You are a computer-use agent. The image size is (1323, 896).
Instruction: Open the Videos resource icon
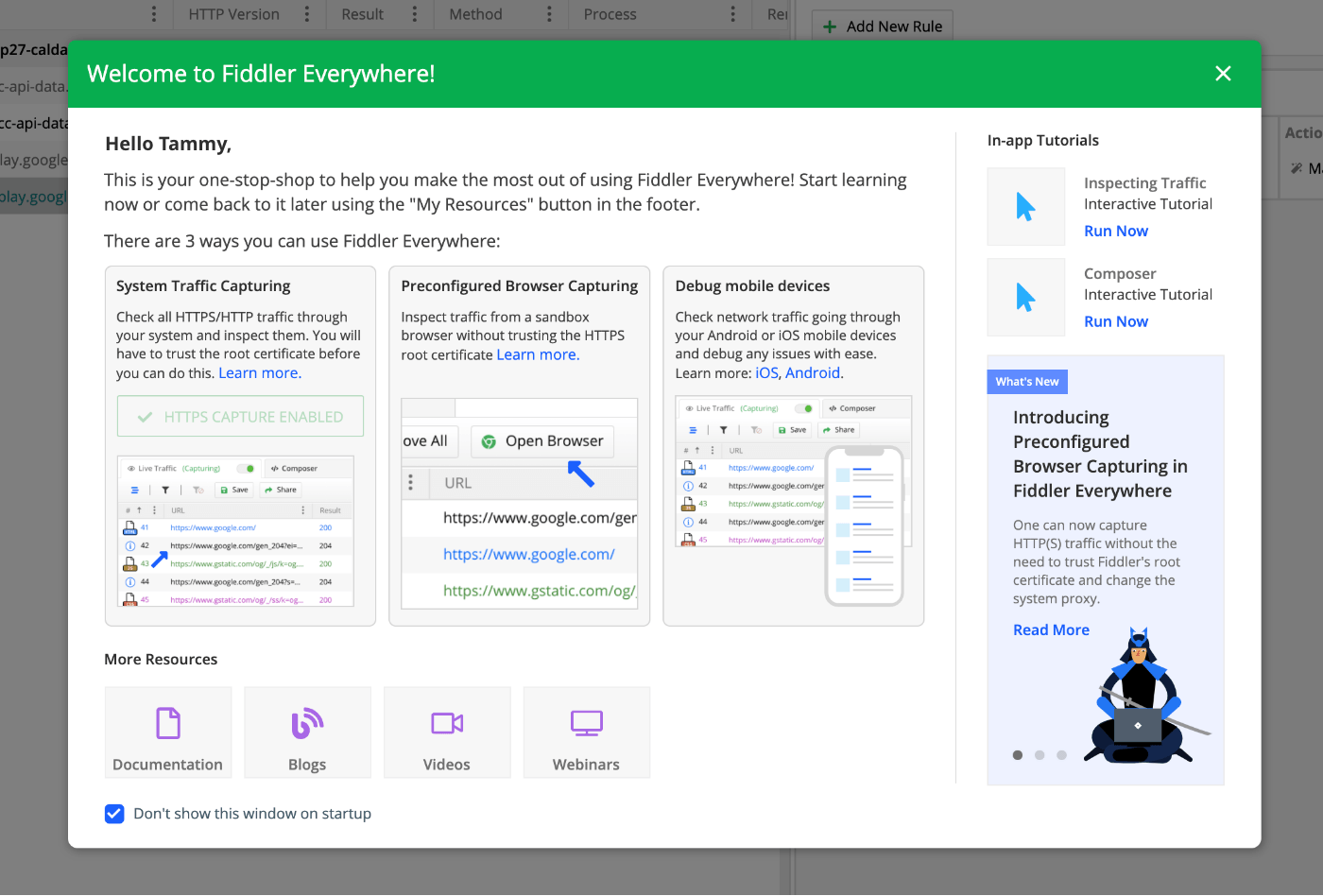click(x=447, y=724)
